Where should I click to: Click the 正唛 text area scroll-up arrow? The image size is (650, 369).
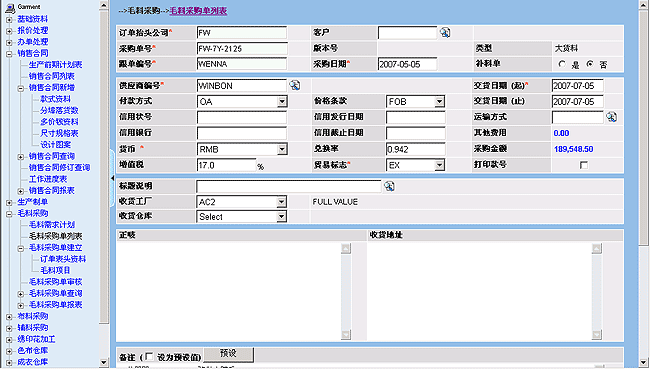[346, 248]
